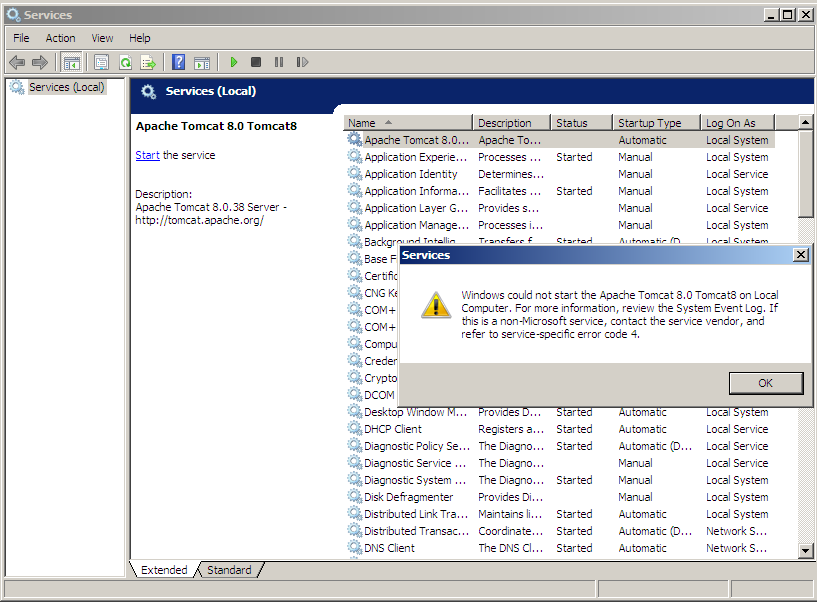The height and width of the screenshot is (602, 817).
Task: Click Network S... log on of DNS Client row
Action: tap(736, 548)
